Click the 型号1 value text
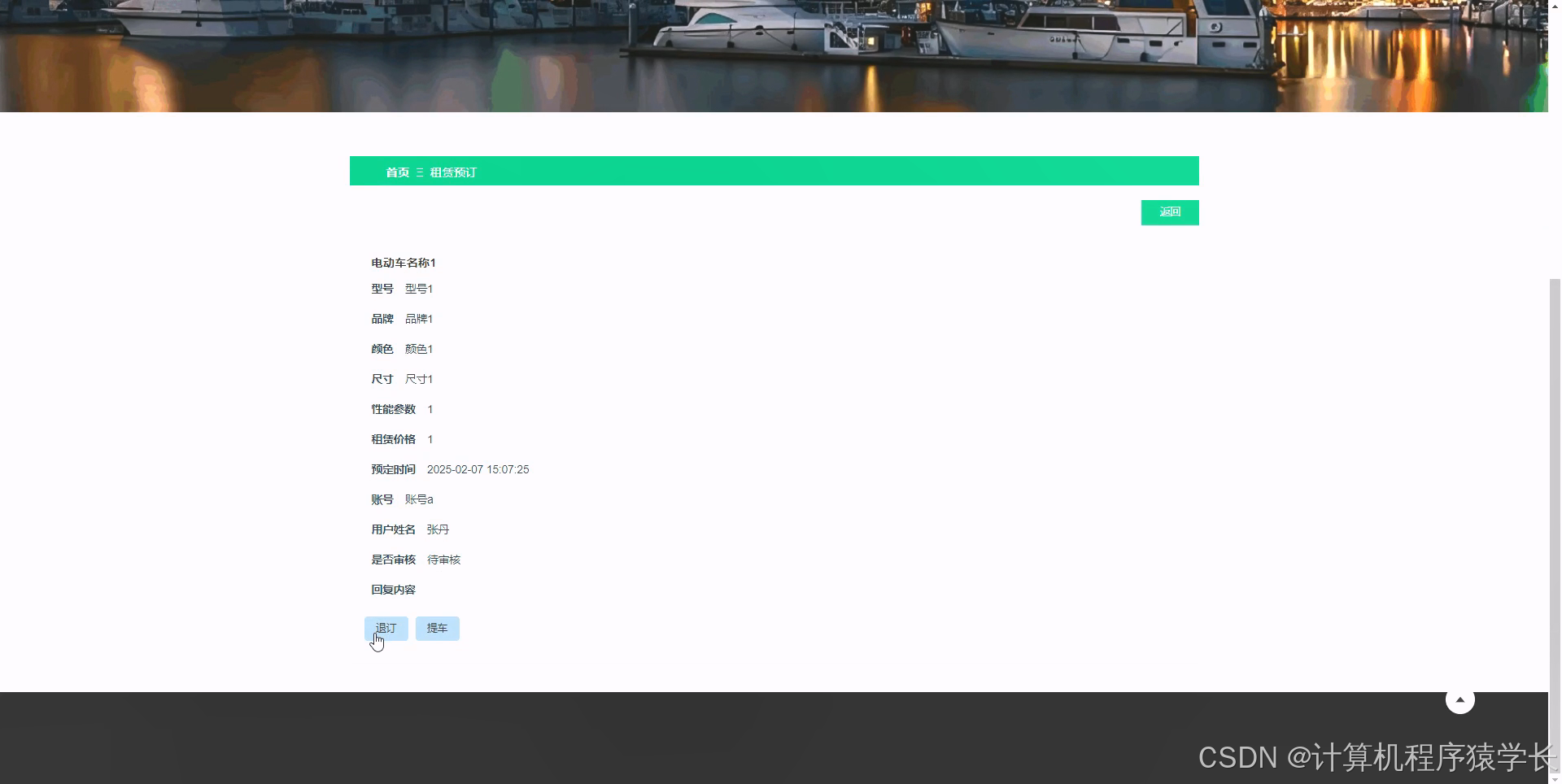Screen dimensions: 1562x784 click(419, 289)
